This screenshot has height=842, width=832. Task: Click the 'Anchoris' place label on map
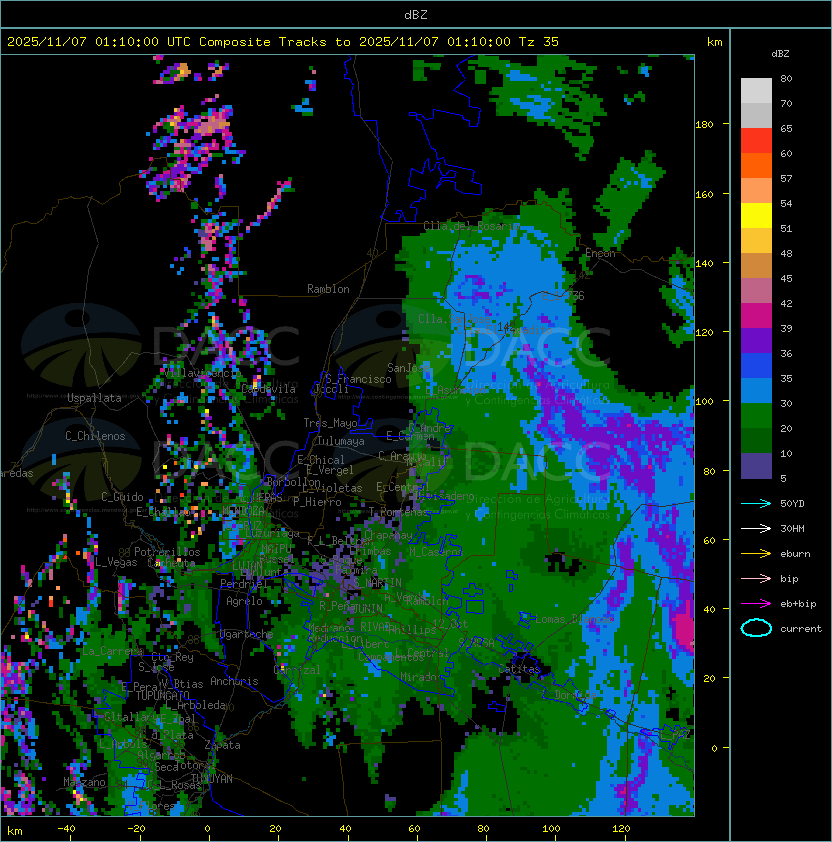(x=234, y=681)
